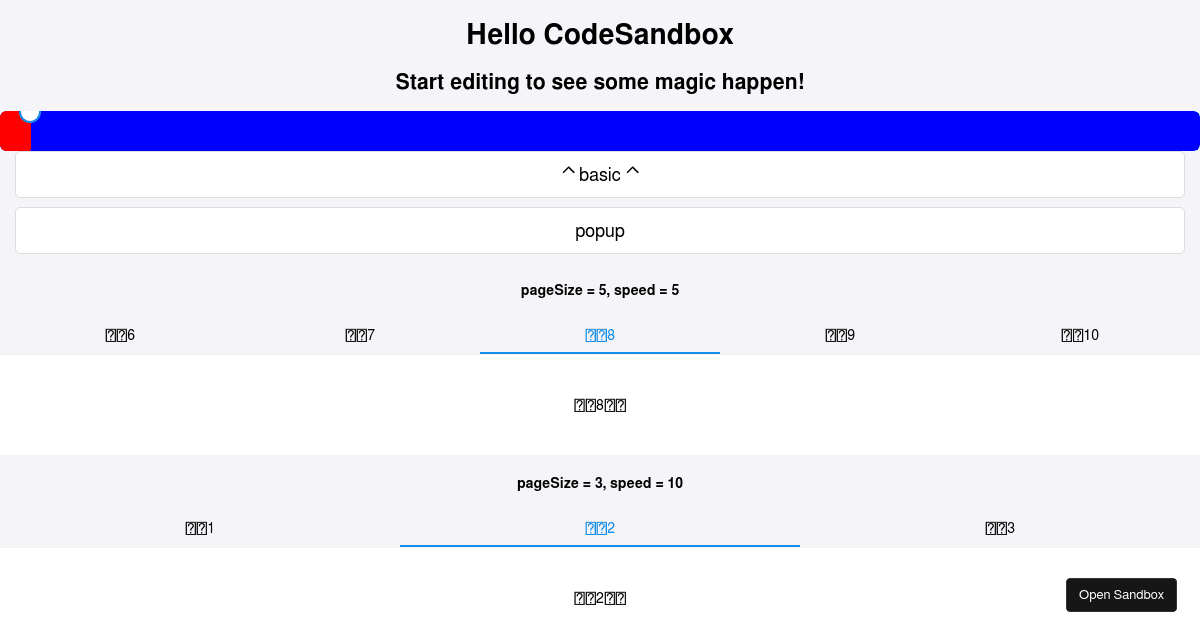Select tab 10 in the top tab bar
The width and height of the screenshot is (1200, 630).
[x=1079, y=335]
